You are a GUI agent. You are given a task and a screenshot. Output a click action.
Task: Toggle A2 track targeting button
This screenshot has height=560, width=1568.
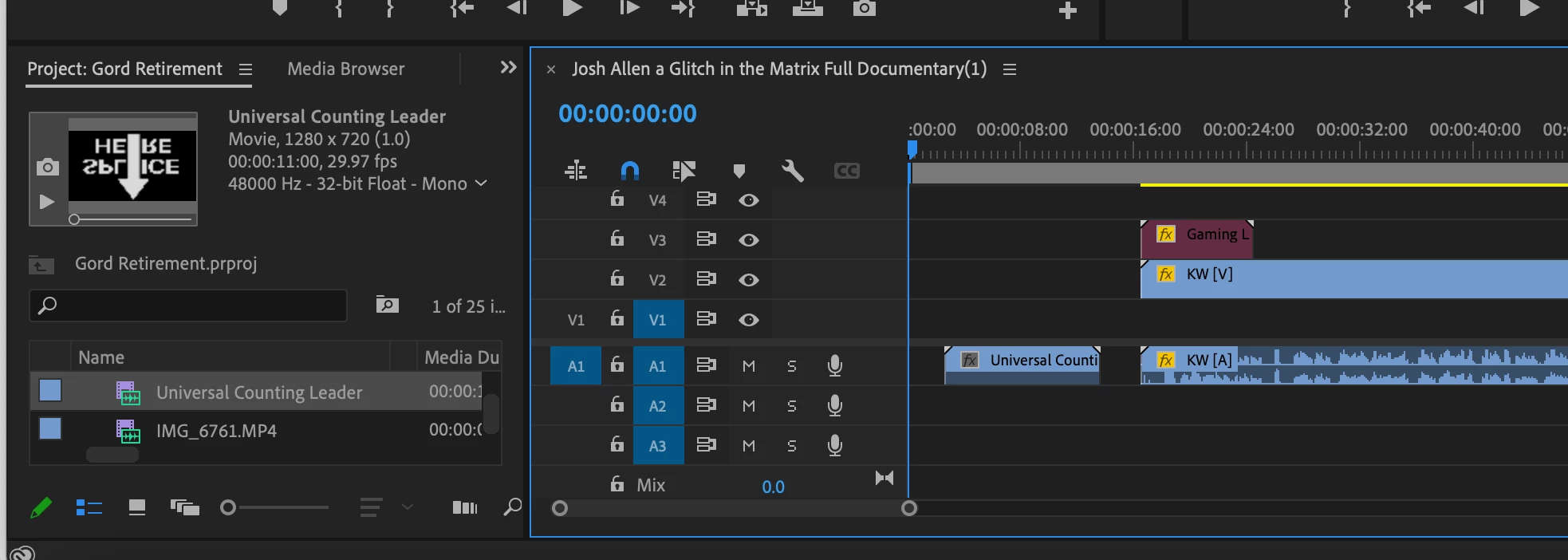pos(658,406)
